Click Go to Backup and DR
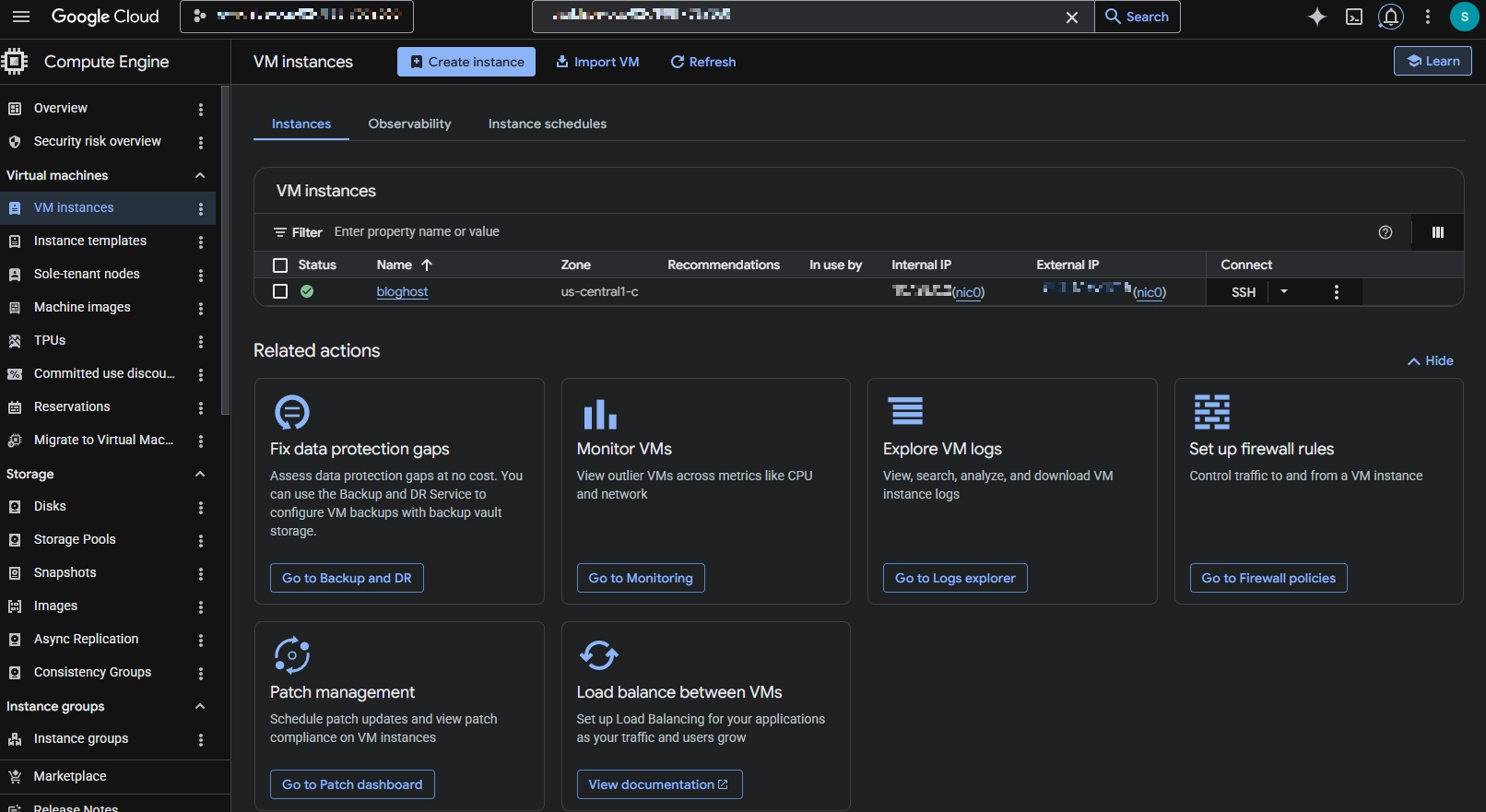1486x812 pixels. coord(347,578)
